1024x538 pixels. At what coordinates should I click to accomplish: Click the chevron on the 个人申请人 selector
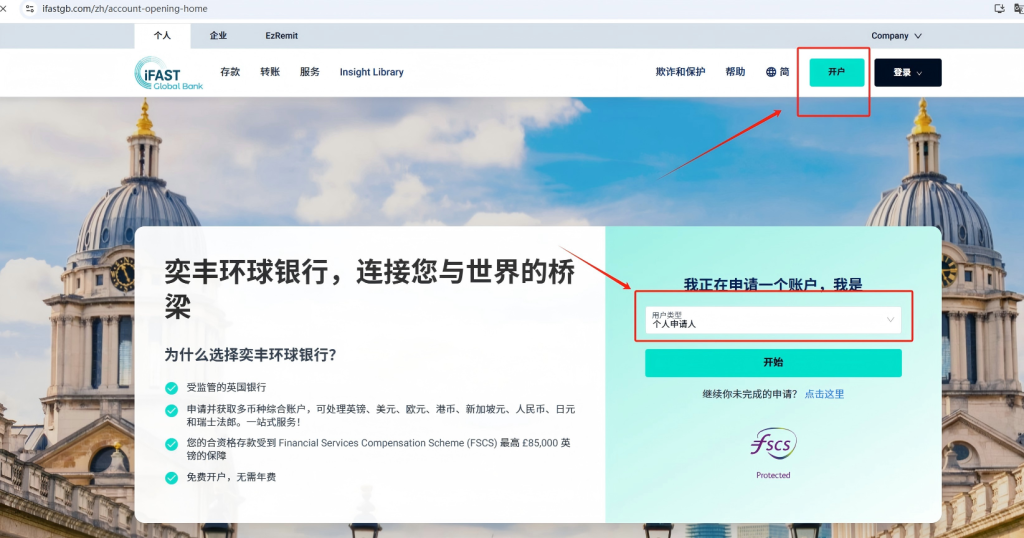(x=890, y=319)
